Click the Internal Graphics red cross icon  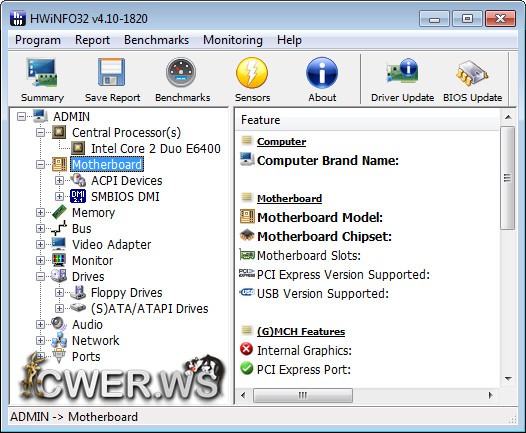[x=247, y=349]
